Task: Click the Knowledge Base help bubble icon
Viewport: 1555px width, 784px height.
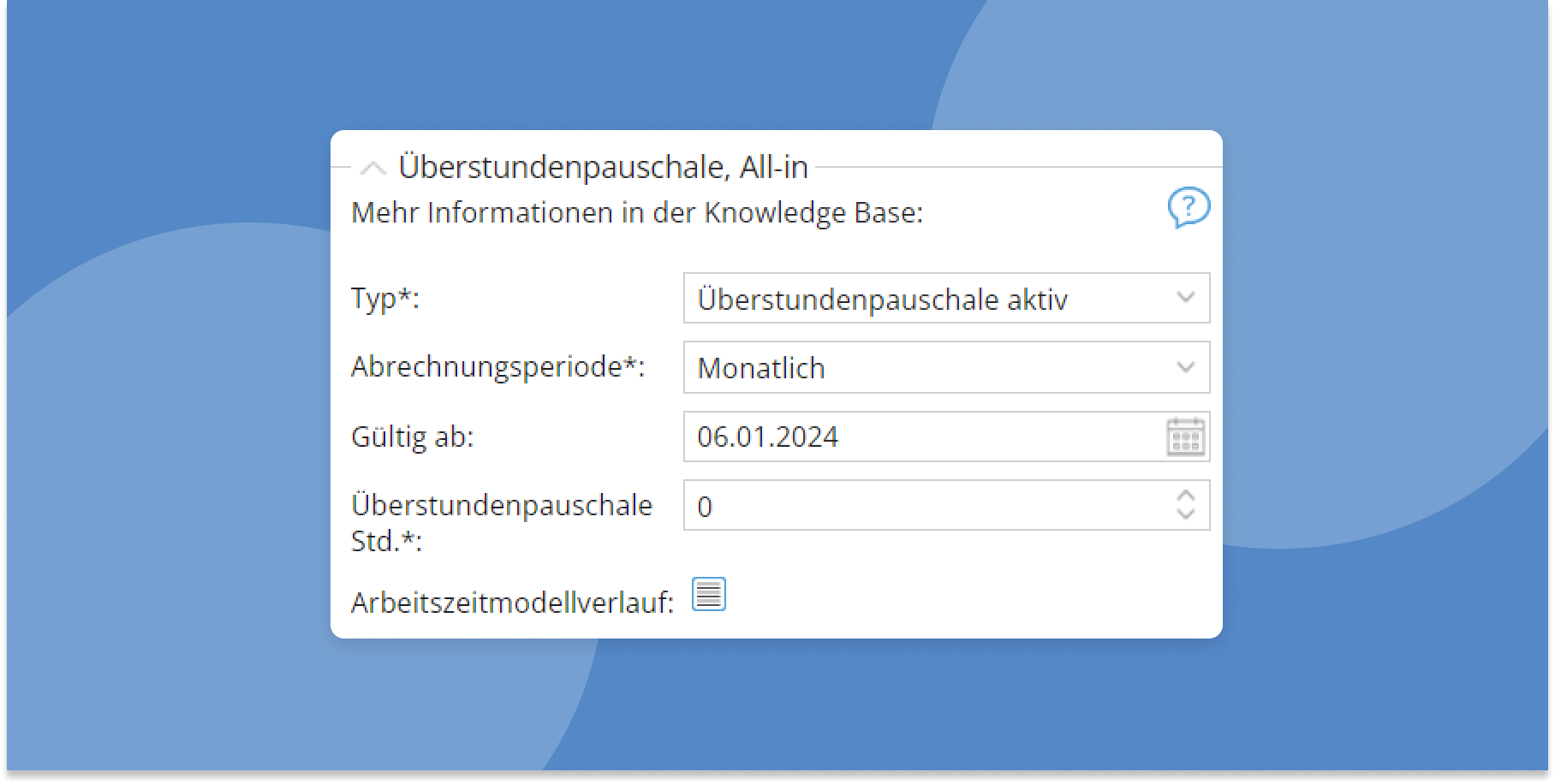Action: tap(1189, 208)
